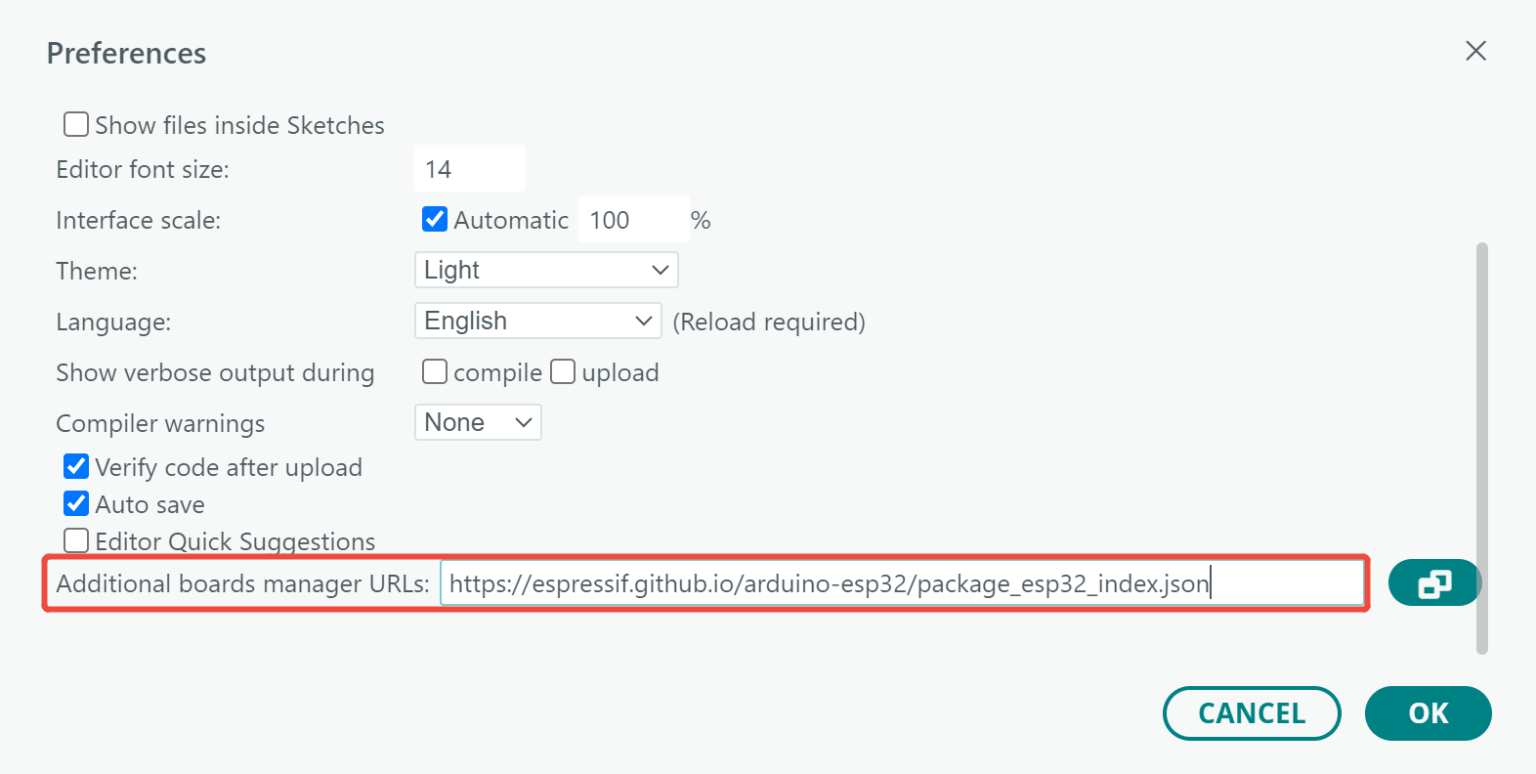Click the OK button
This screenshot has height=774, width=1536.
tap(1428, 713)
